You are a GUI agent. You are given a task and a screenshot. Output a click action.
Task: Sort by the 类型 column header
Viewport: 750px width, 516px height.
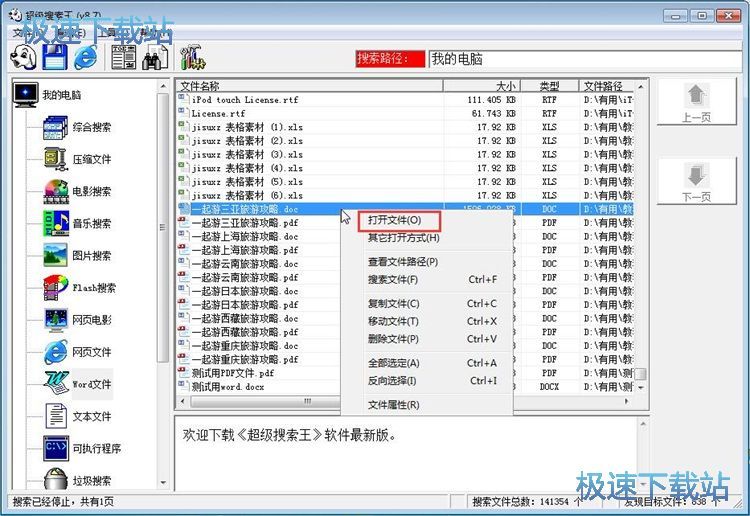tap(550, 86)
